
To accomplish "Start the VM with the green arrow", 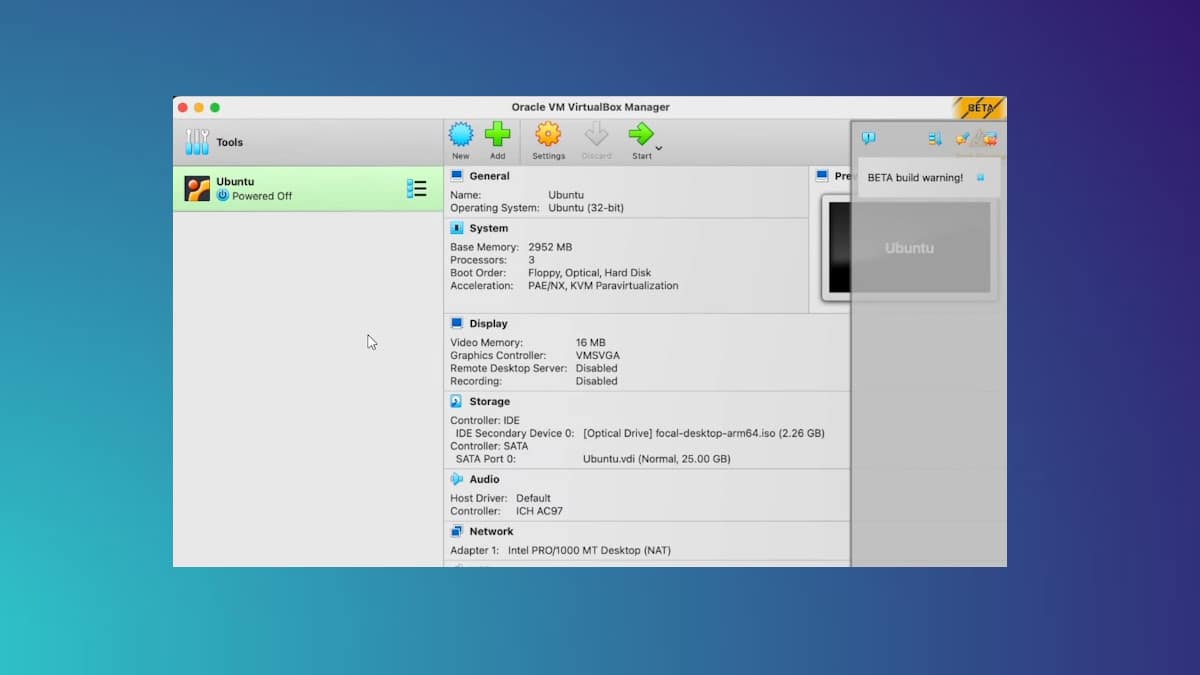I will pyautogui.click(x=640, y=135).
